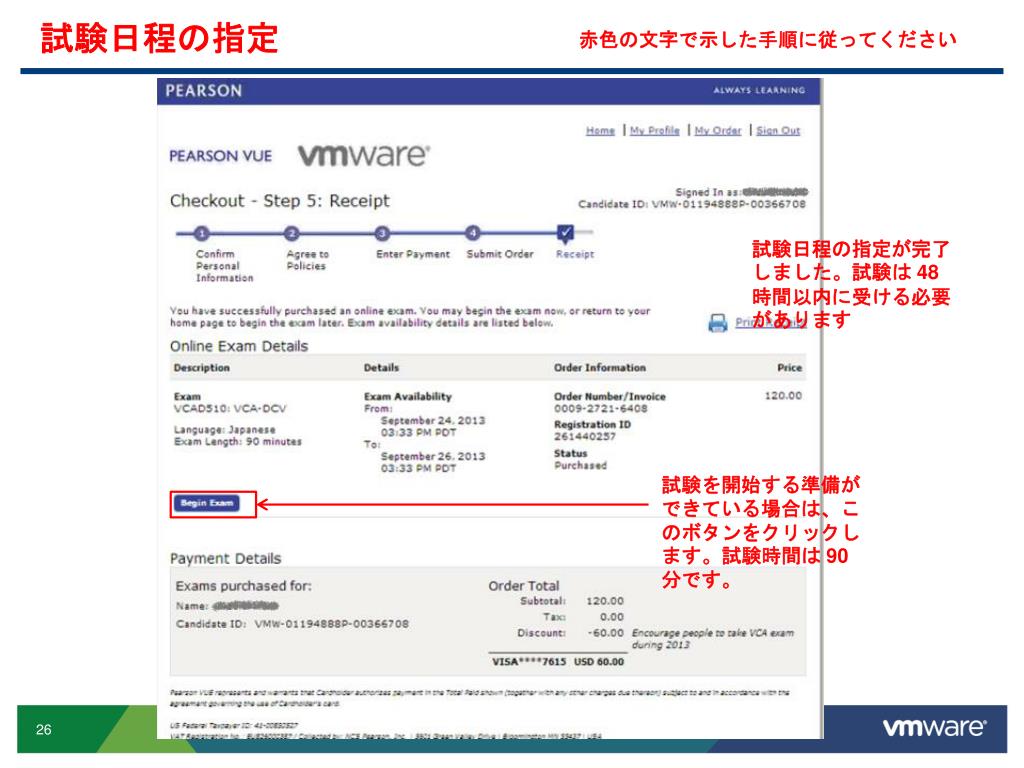Click the Pearson VUE logo
This screenshot has height=768, width=1024.
coord(220,156)
